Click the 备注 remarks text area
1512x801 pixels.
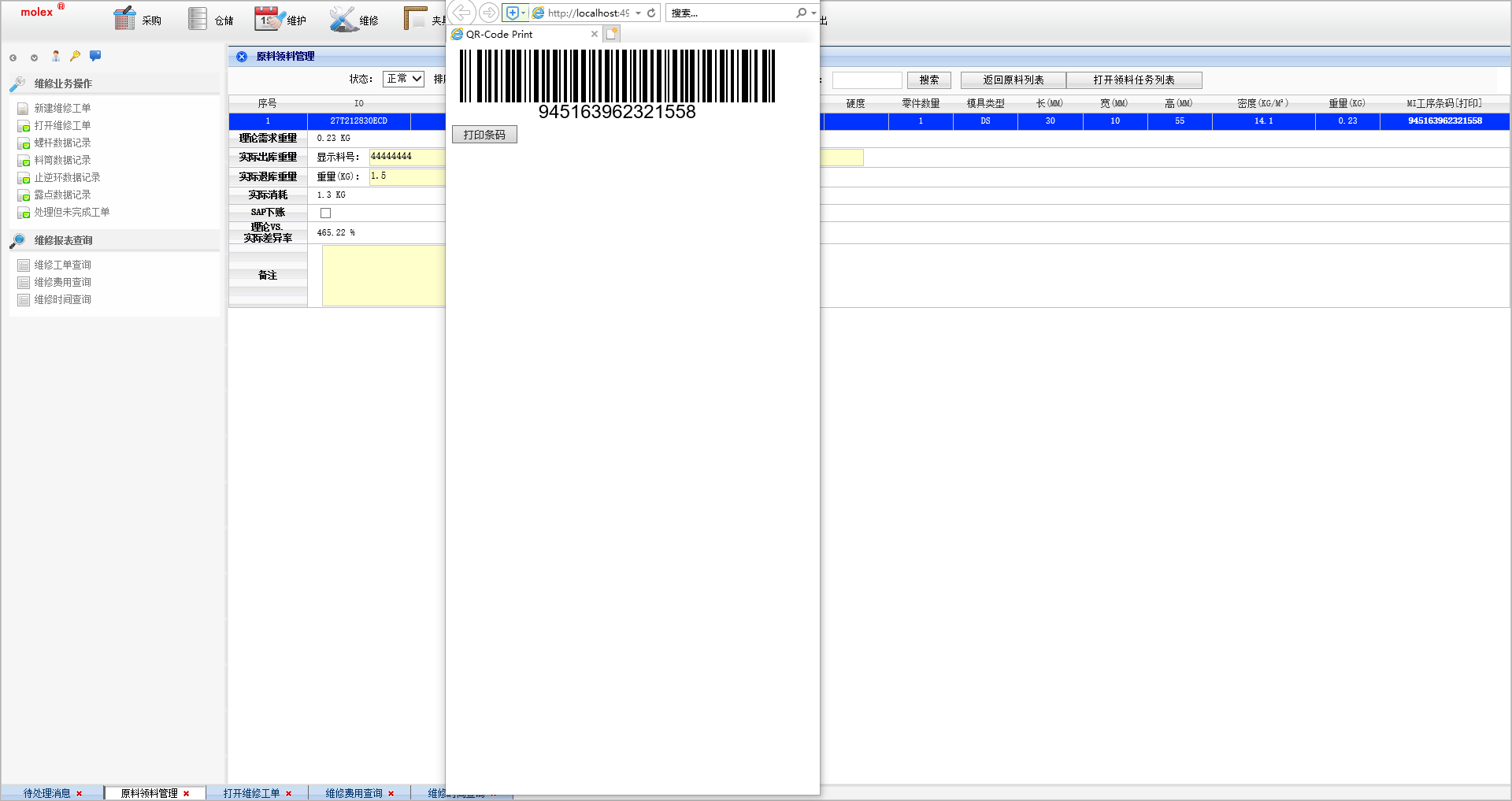pos(384,275)
